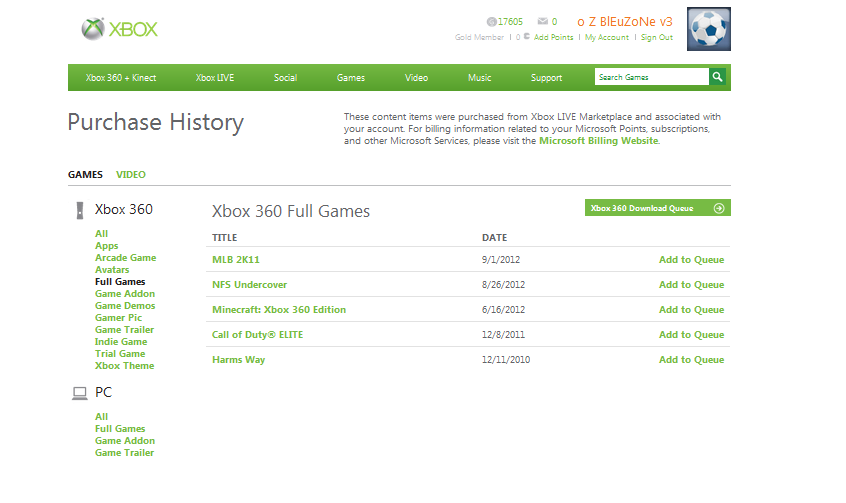This screenshot has height=503, width=846.
Task: Open the Games nav menu
Action: pos(351,78)
